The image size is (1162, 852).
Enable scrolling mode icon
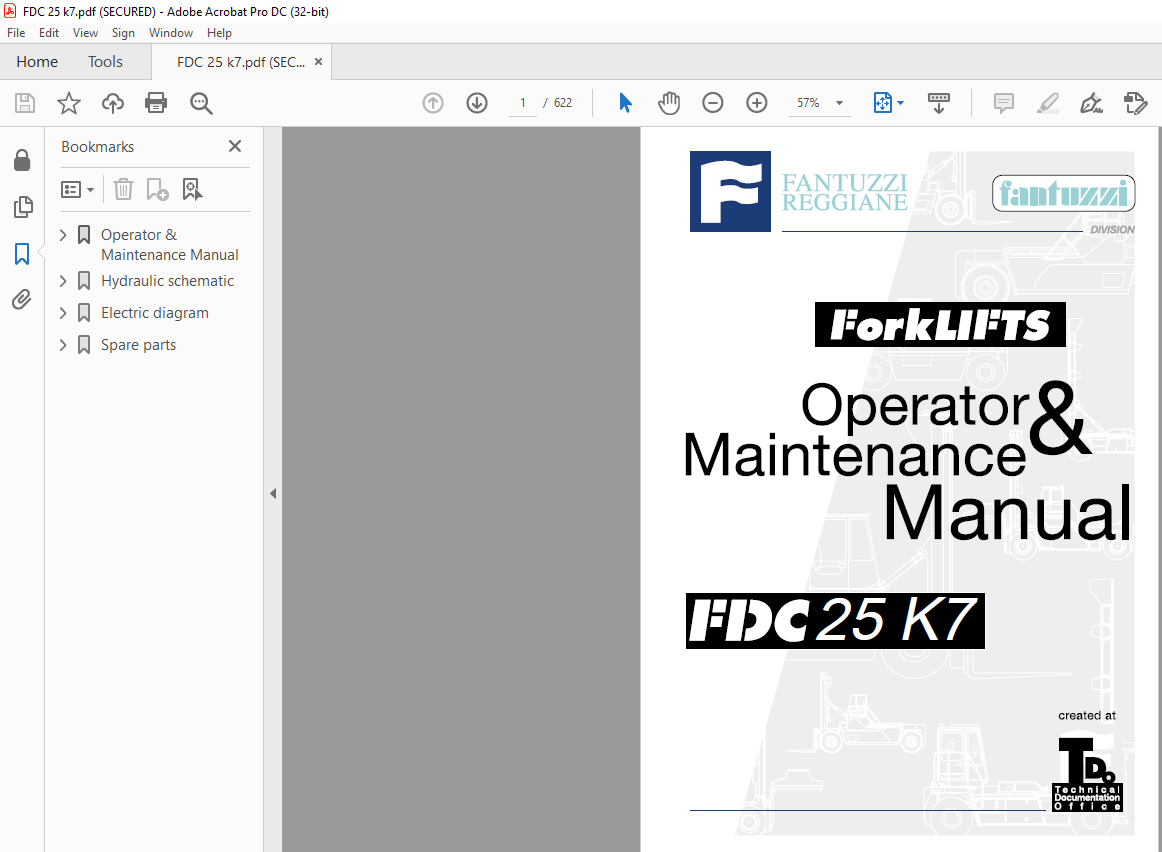point(939,103)
